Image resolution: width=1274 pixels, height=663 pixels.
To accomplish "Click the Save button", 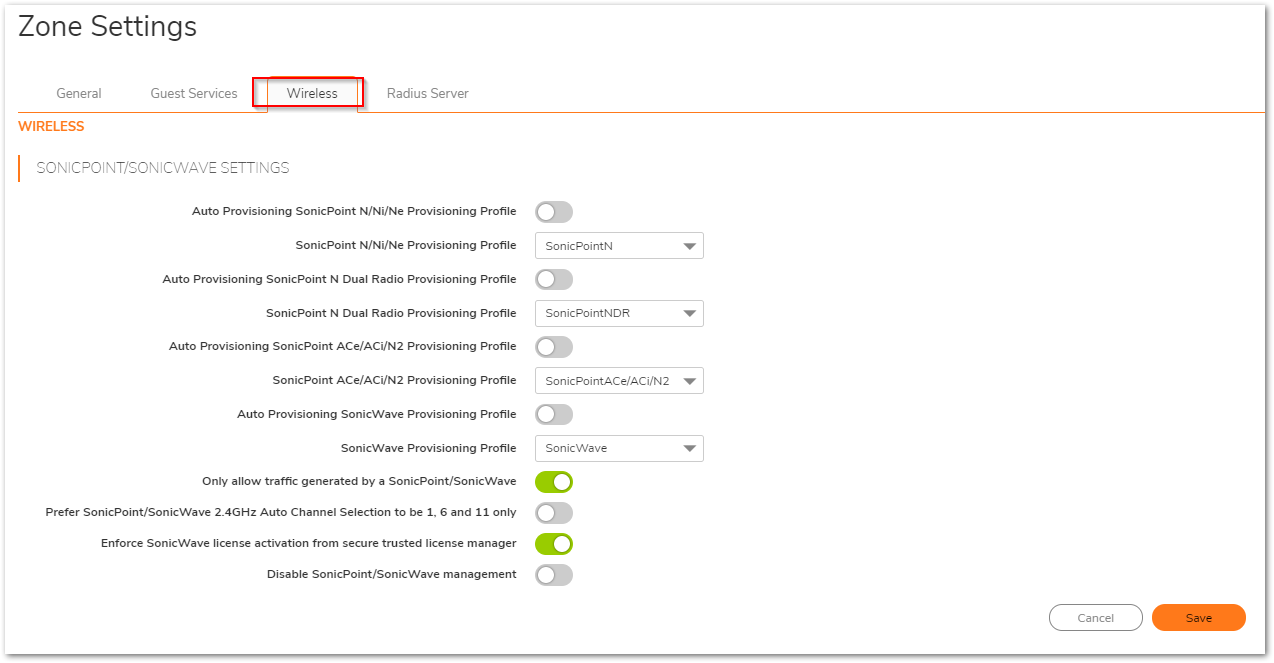I will 1198,618.
